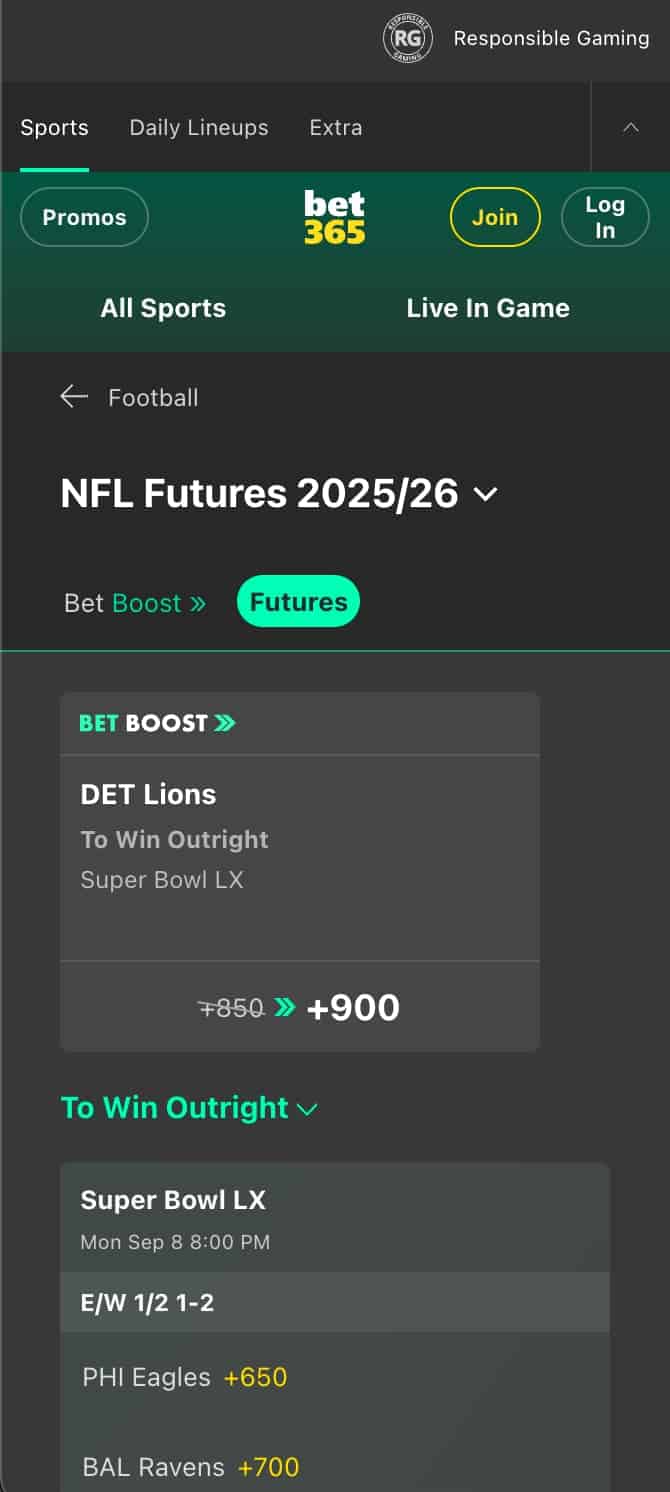Viewport: 670px width, 1492px height.
Task: Select the DET Lions +900 boosted odds
Action: [300, 1007]
